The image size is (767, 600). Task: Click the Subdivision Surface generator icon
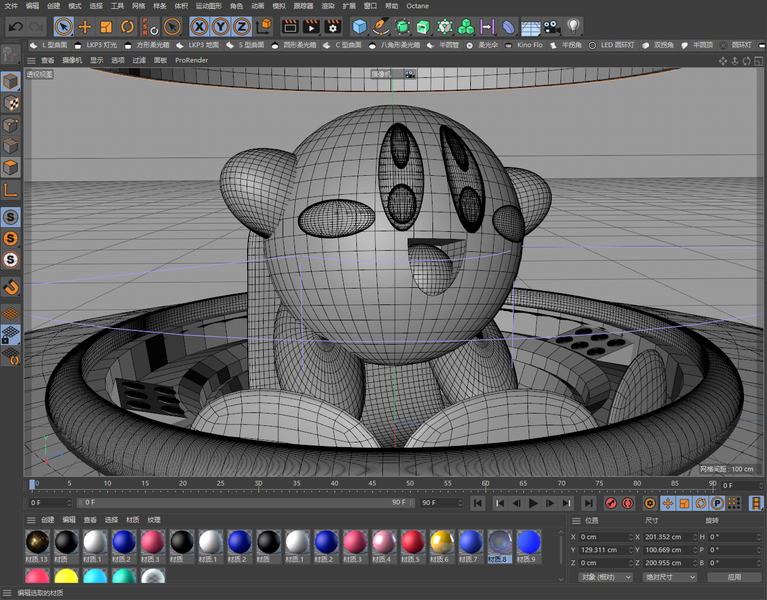pos(402,26)
